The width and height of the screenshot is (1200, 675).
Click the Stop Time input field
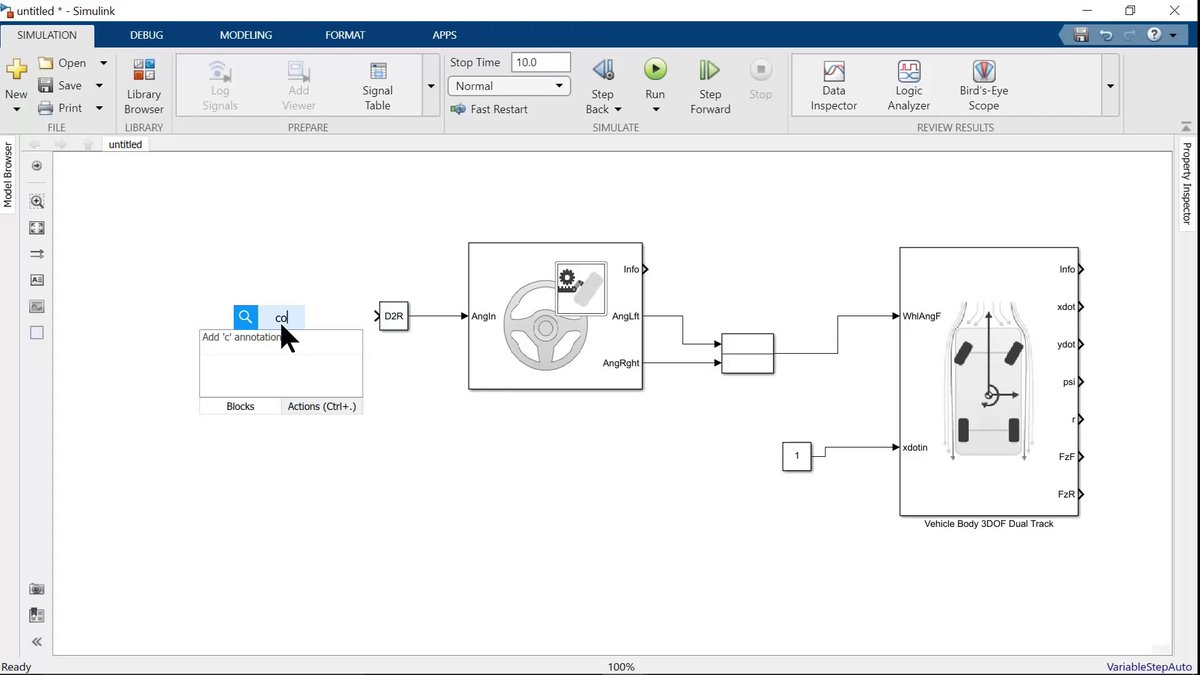541,62
